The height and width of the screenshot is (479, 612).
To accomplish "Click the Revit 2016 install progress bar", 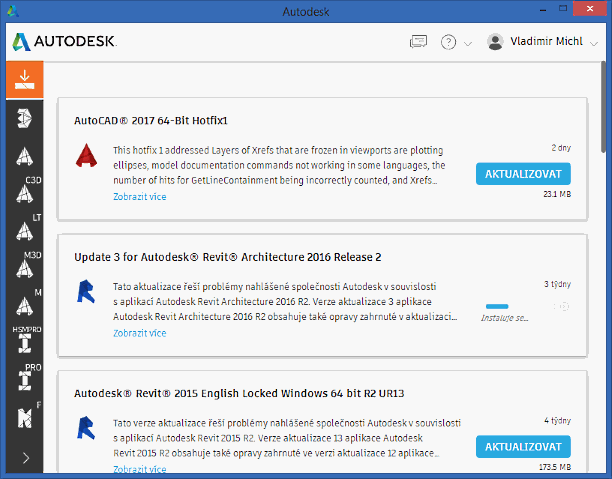I will click(497, 306).
